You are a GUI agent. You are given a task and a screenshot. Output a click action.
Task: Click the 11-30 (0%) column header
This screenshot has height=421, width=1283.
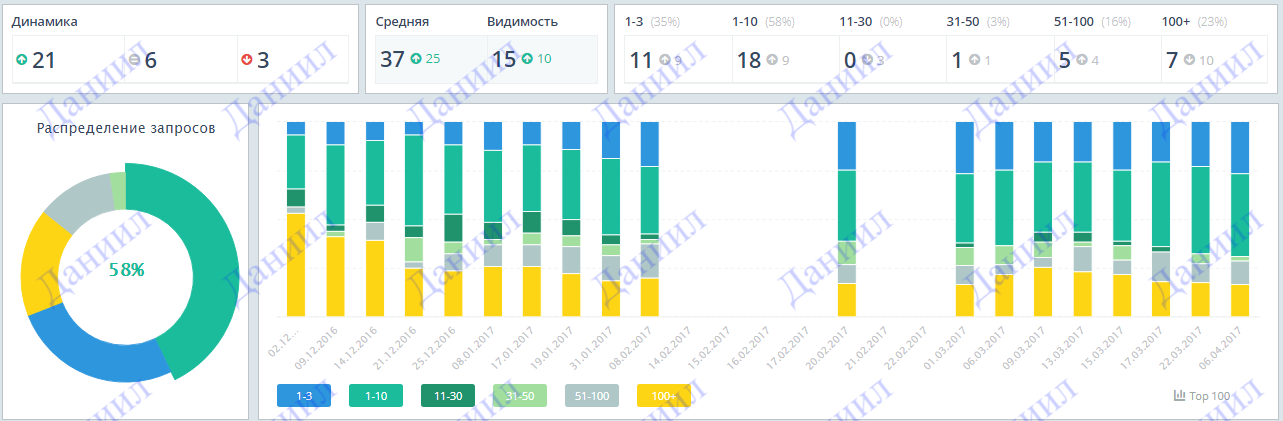[x=869, y=21]
